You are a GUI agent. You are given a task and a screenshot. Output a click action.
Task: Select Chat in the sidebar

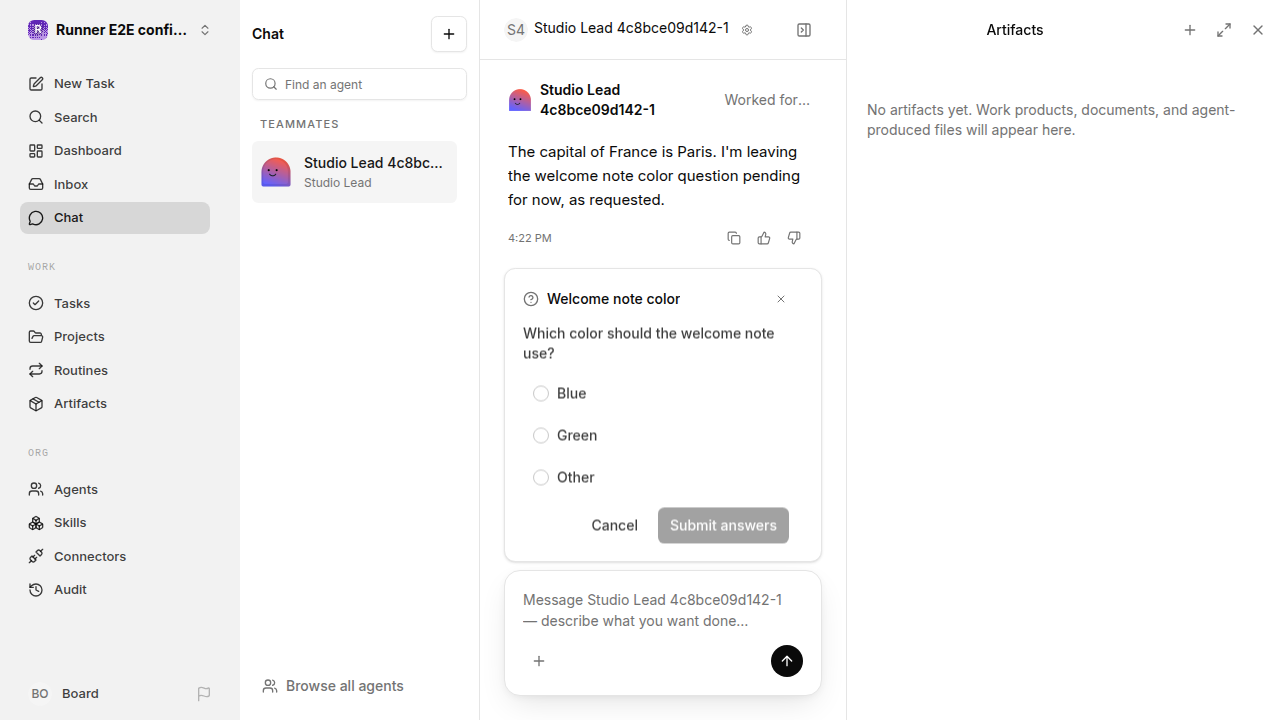coord(115,218)
